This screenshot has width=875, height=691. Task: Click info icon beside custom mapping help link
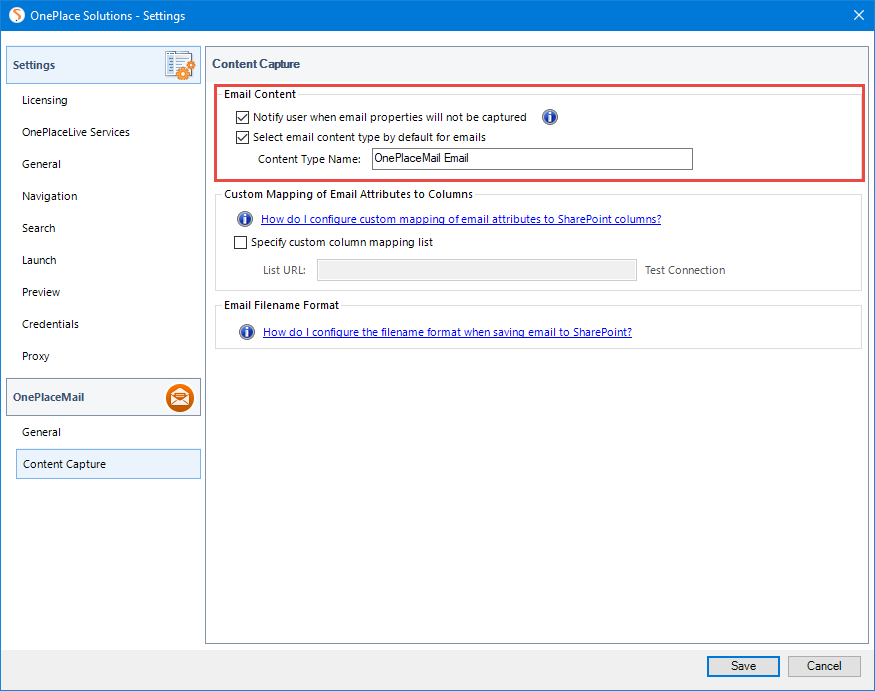coord(245,219)
